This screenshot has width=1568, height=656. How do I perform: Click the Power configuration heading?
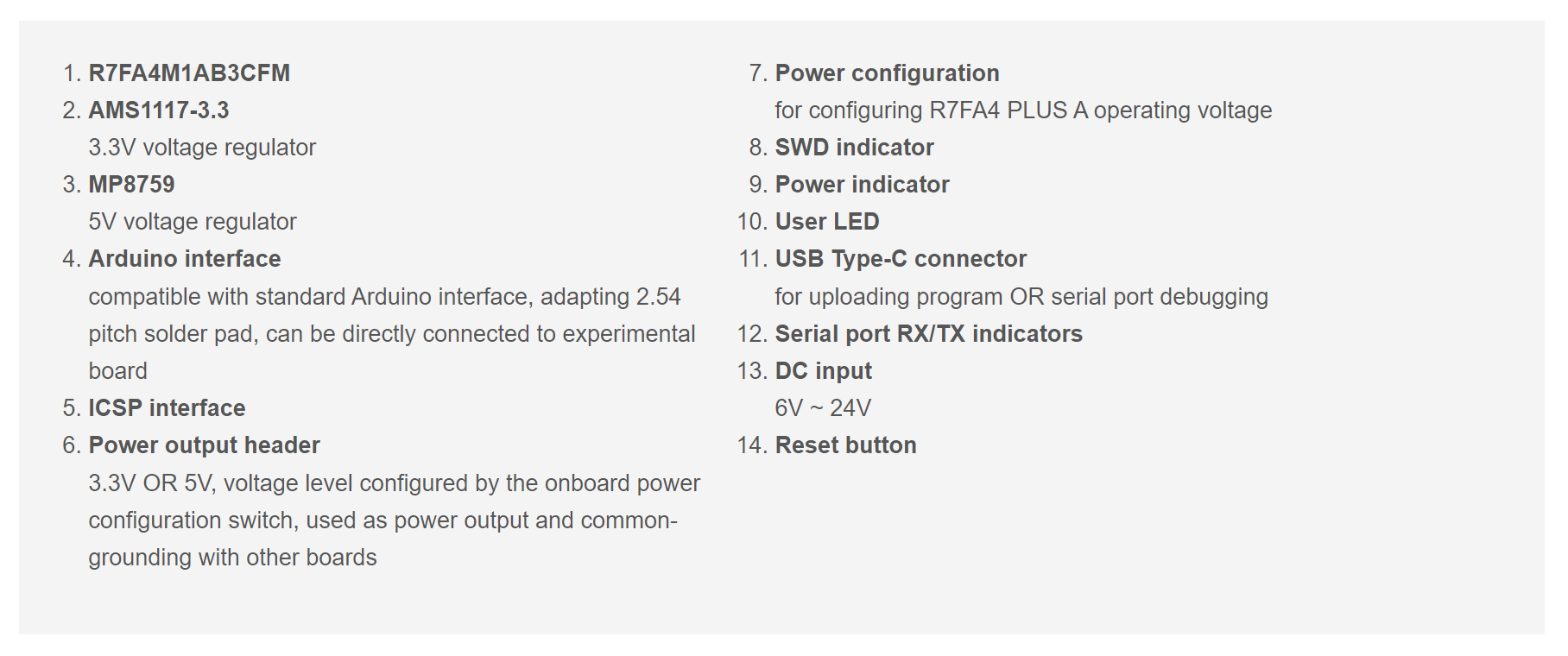(887, 73)
